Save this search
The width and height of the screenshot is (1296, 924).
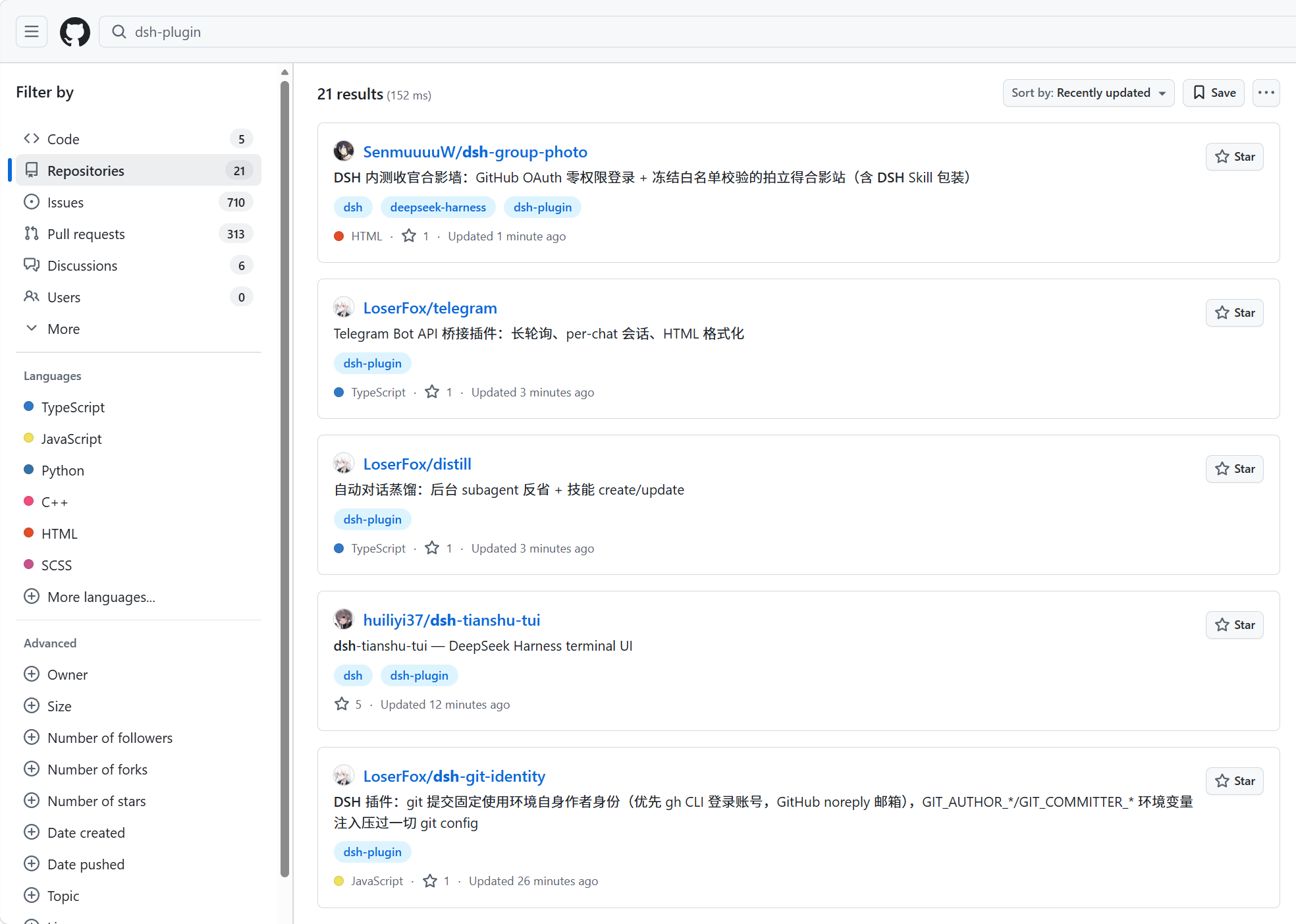(x=1214, y=93)
